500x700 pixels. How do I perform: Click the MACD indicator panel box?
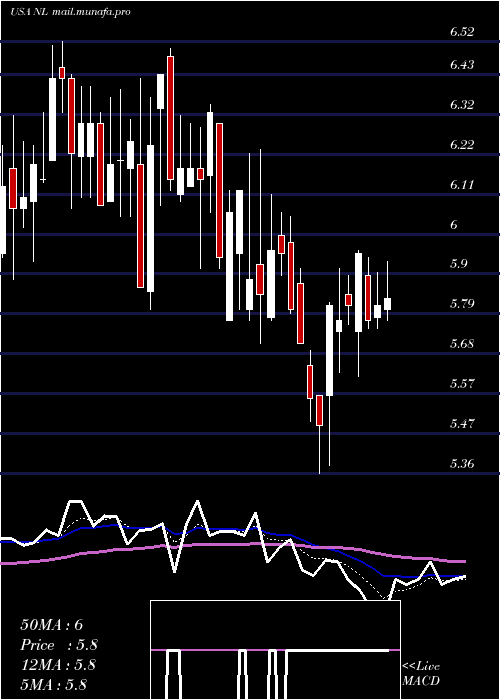(275, 650)
